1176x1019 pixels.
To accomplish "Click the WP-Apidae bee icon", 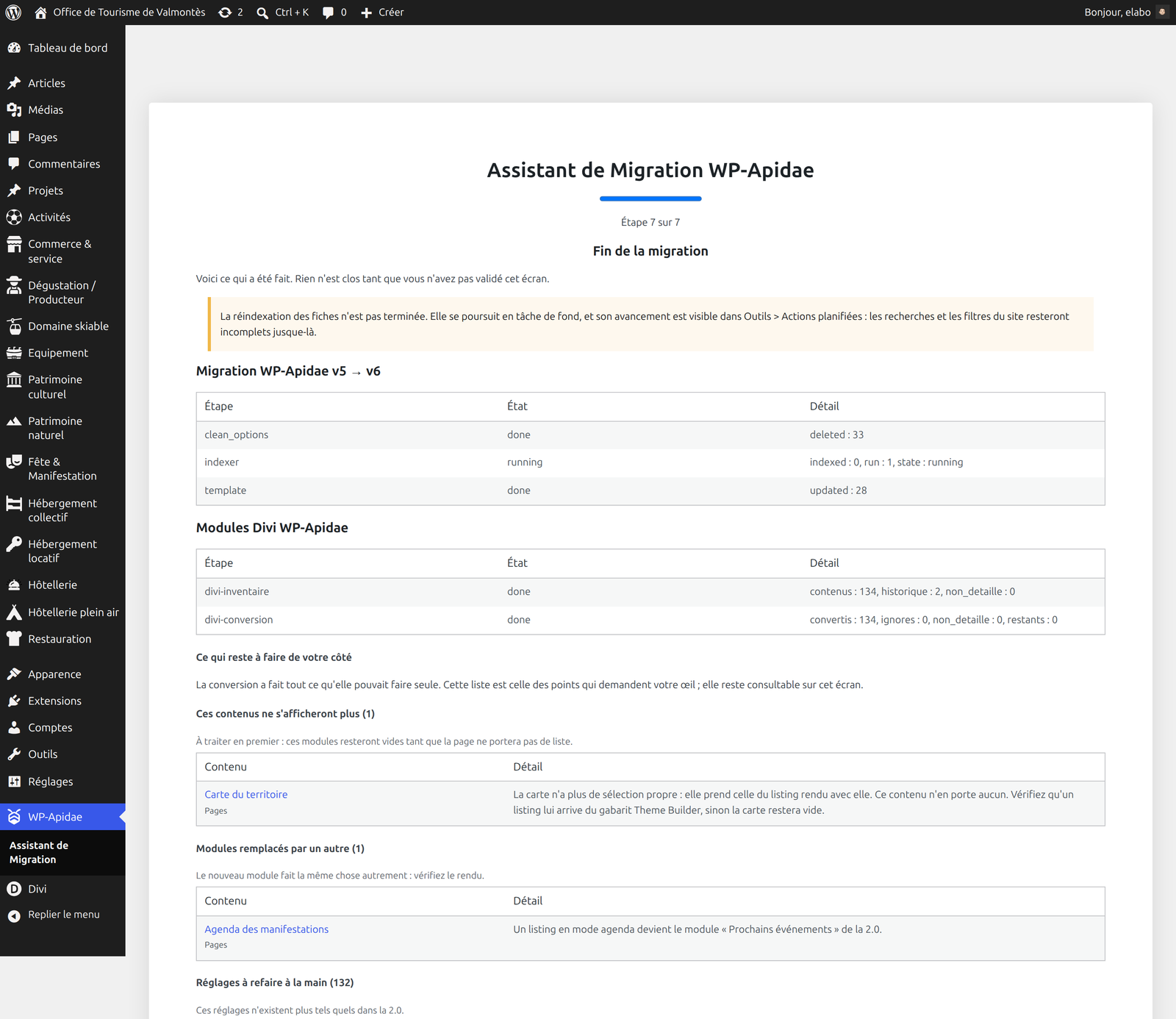I will pyautogui.click(x=14, y=817).
